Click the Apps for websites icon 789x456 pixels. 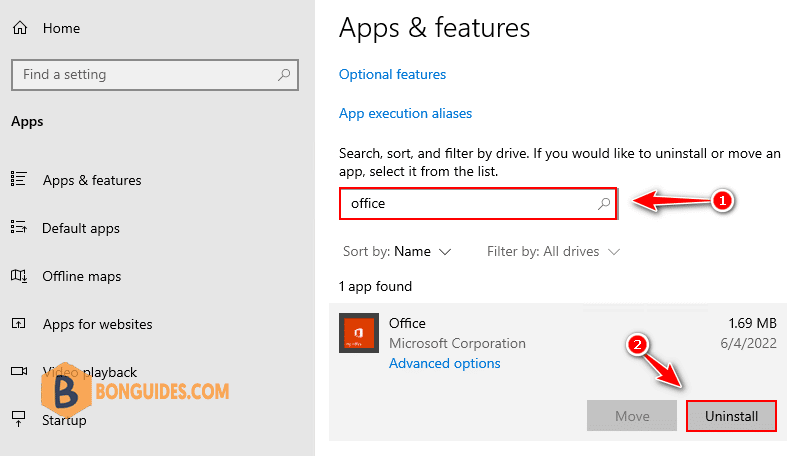[x=19, y=323]
